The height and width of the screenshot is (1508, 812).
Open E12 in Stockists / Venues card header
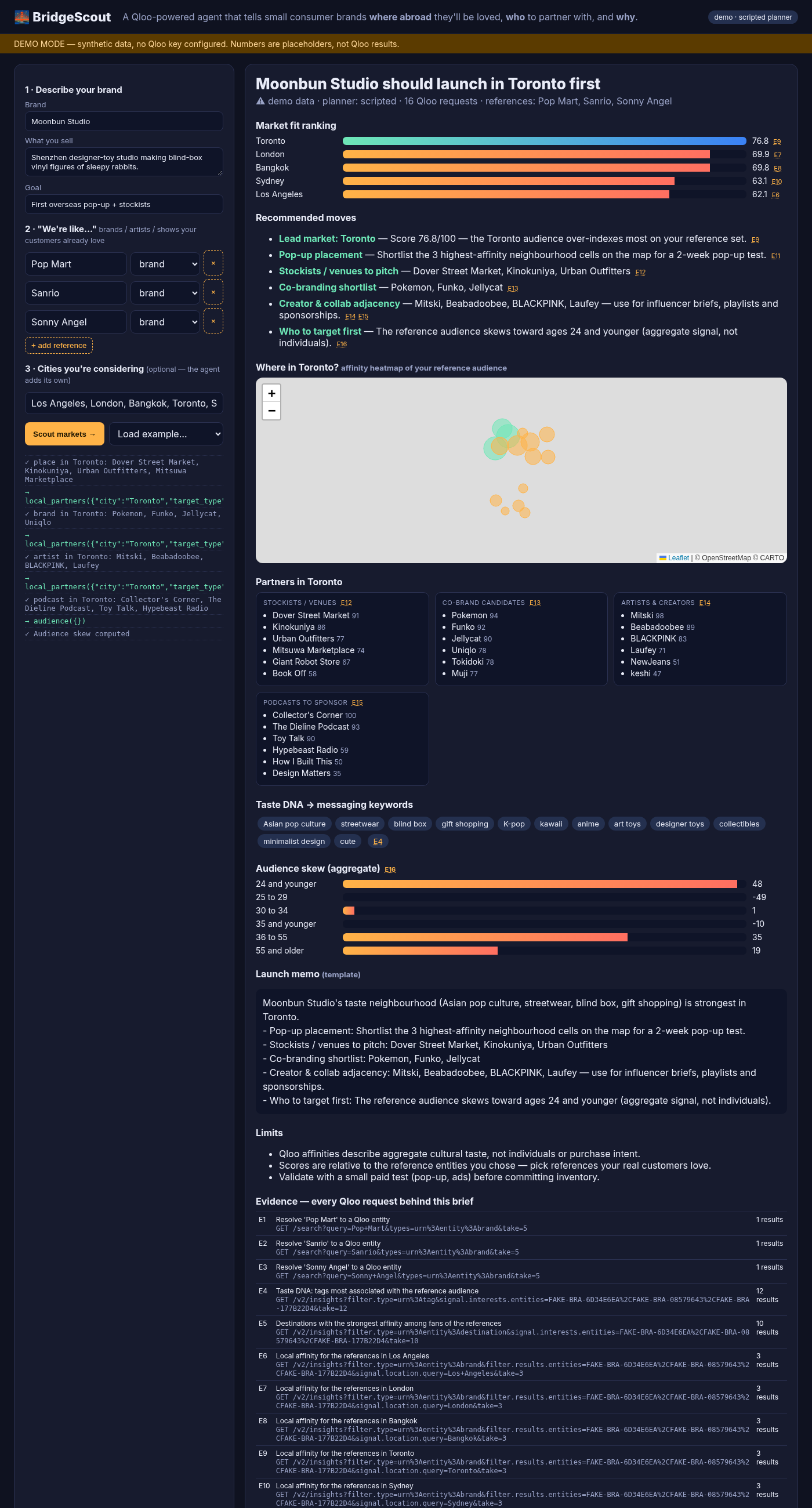pos(346,603)
